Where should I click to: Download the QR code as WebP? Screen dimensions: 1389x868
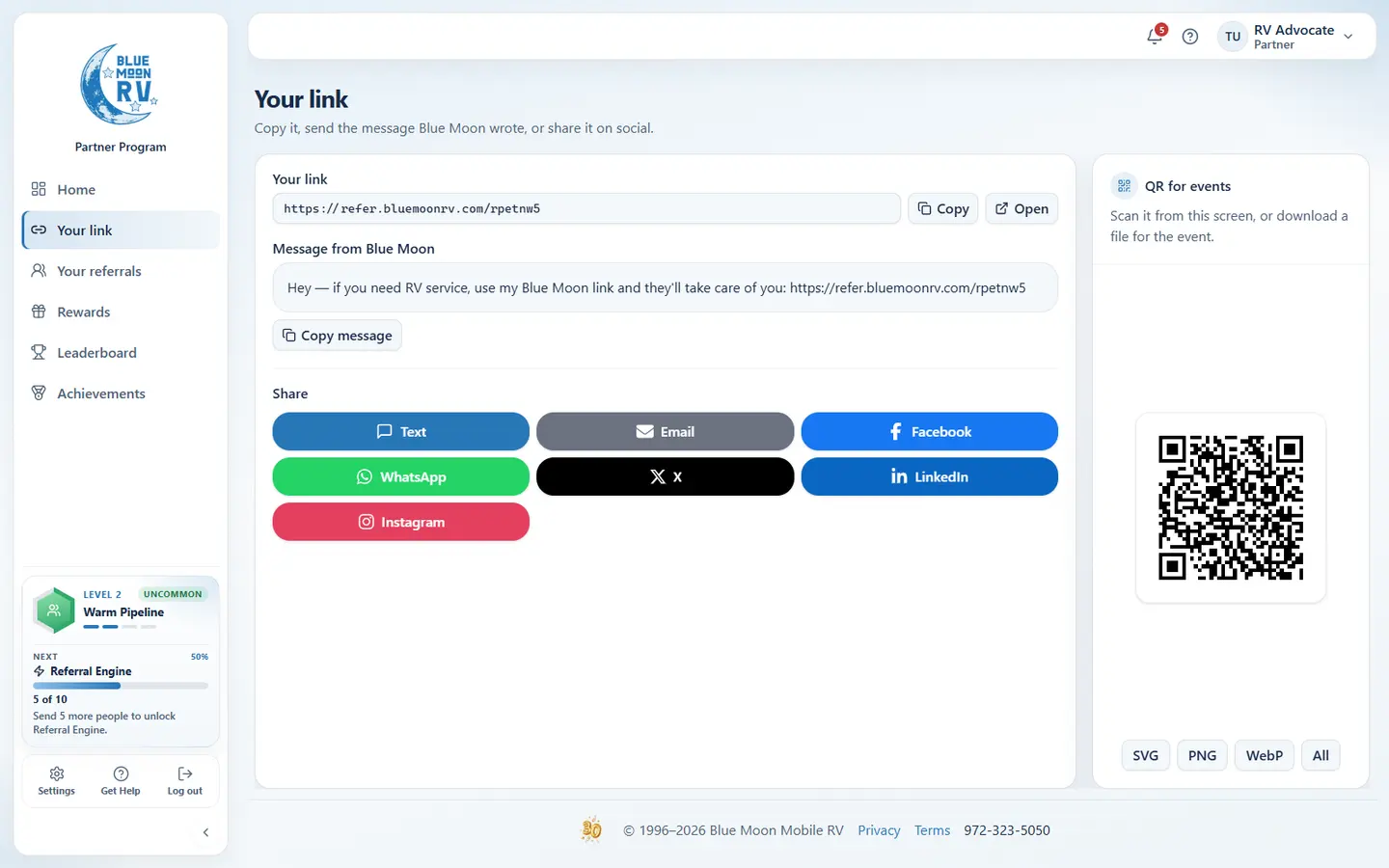[x=1265, y=755]
